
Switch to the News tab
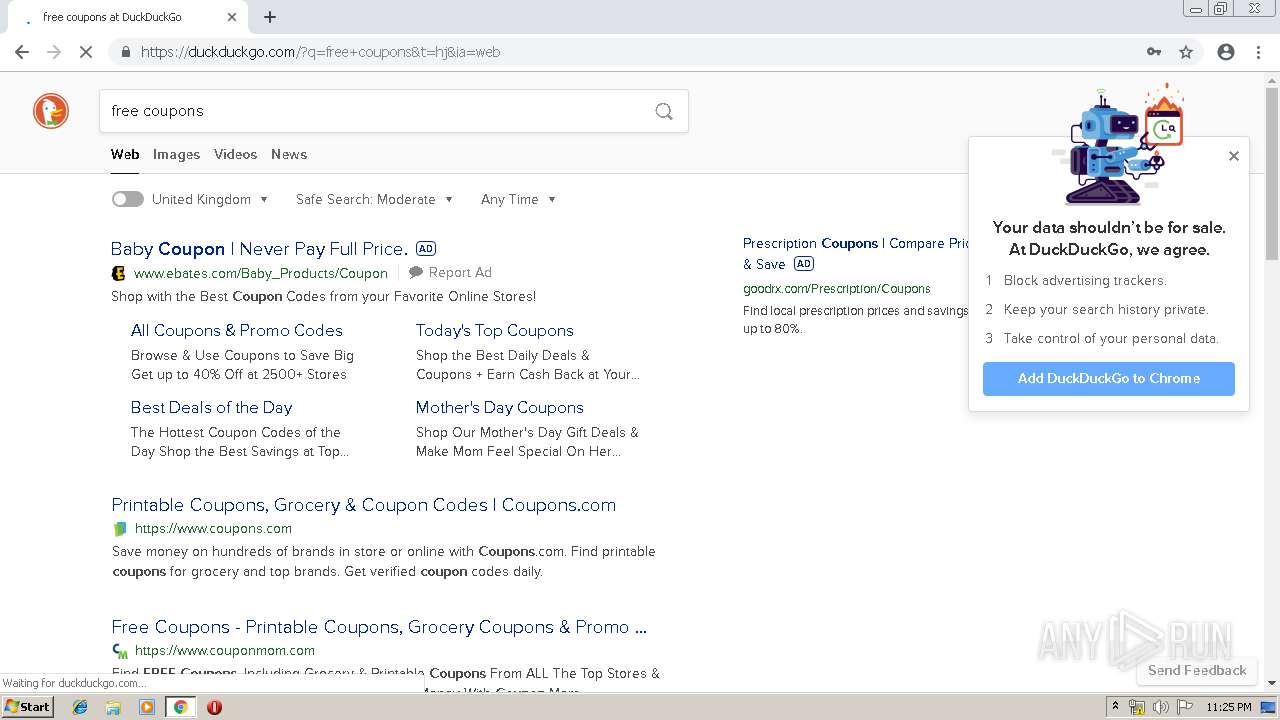pos(289,154)
